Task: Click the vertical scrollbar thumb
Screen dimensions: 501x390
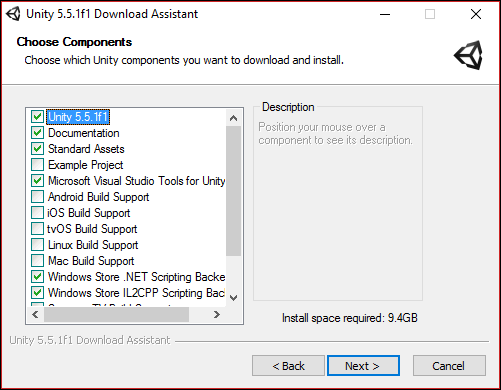Action: tap(234, 191)
